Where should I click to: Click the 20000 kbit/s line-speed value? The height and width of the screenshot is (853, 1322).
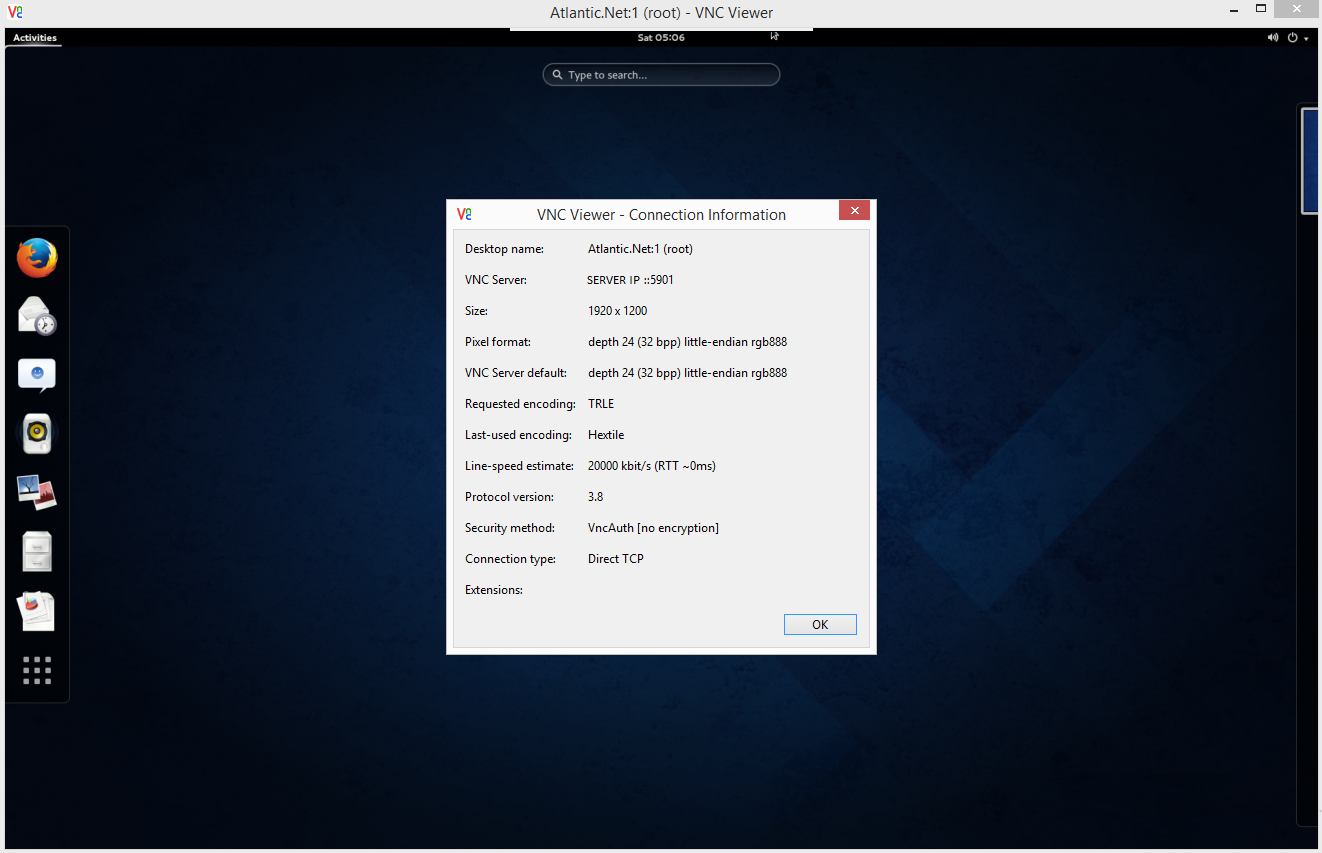pos(652,466)
